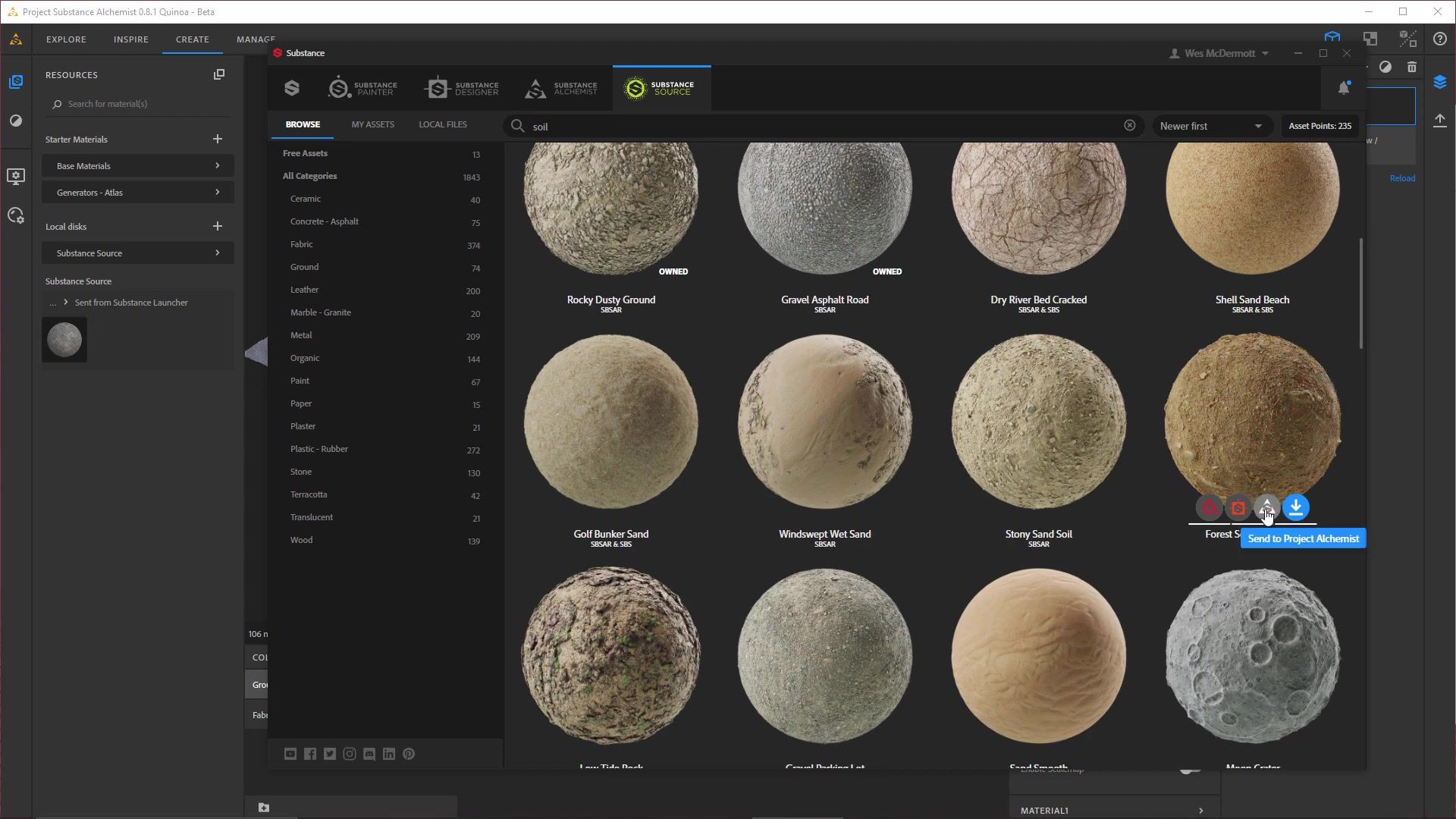The width and height of the screenshot is (1456, 819).
Task: Add a Starter Materials entry with plus
Action: pos(218,139)
